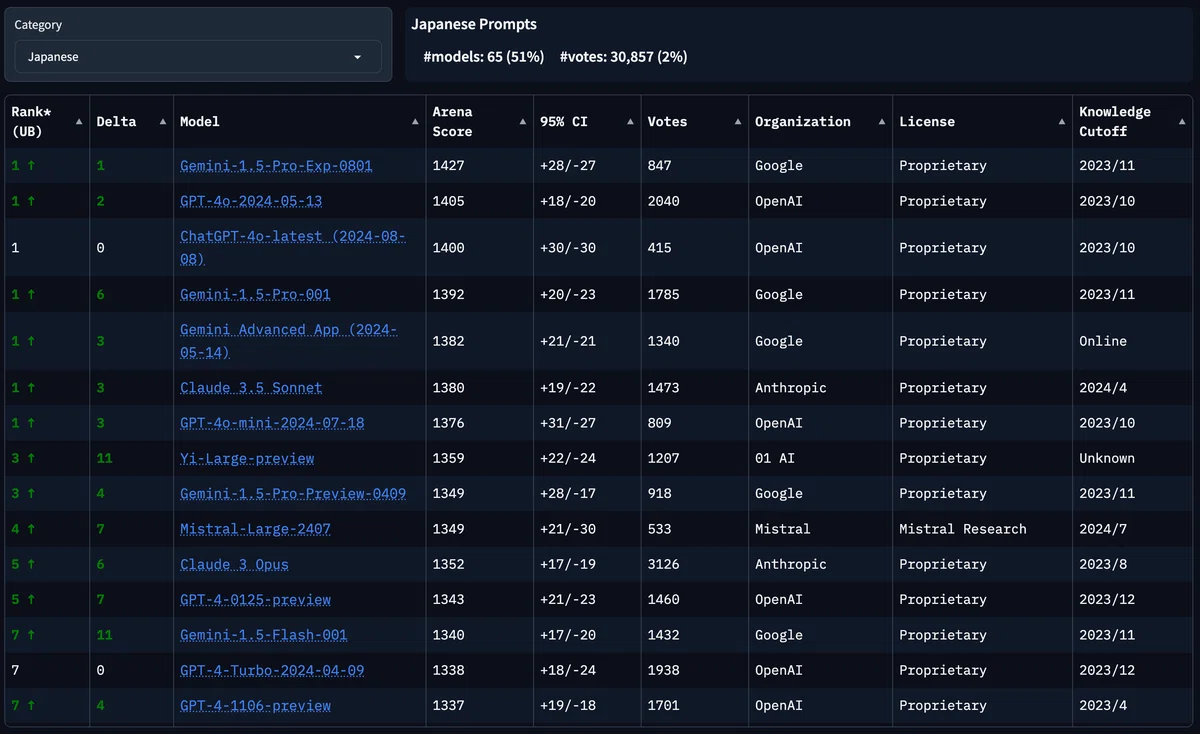
Task: Sort table by Votes column arrow
Action: point(737,121)
